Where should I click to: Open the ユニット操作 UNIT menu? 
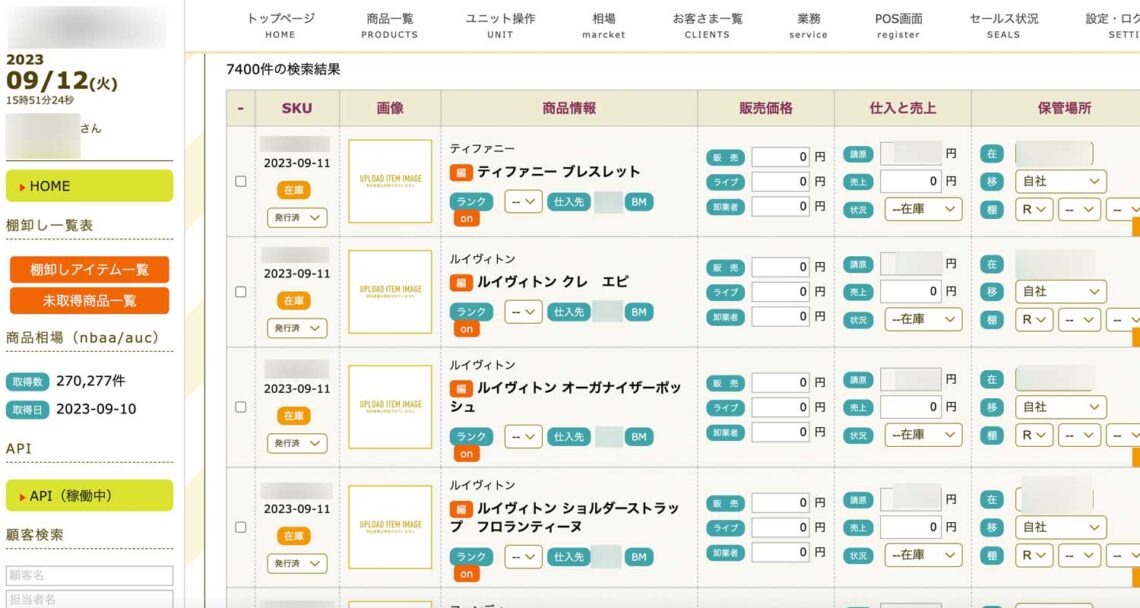pos(500,25)
